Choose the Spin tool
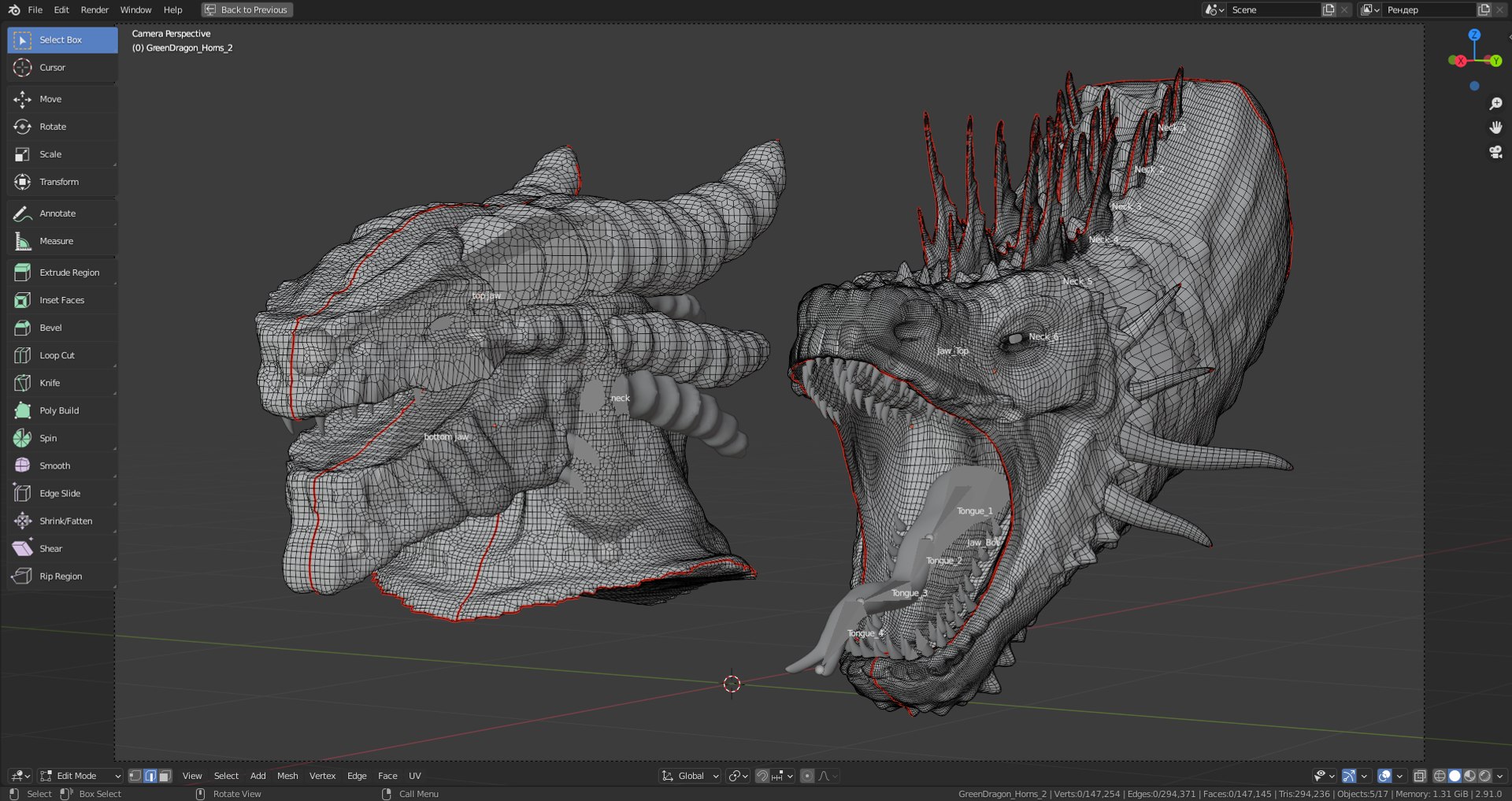Screen dimensions: 1512x801 pos(62,438)
